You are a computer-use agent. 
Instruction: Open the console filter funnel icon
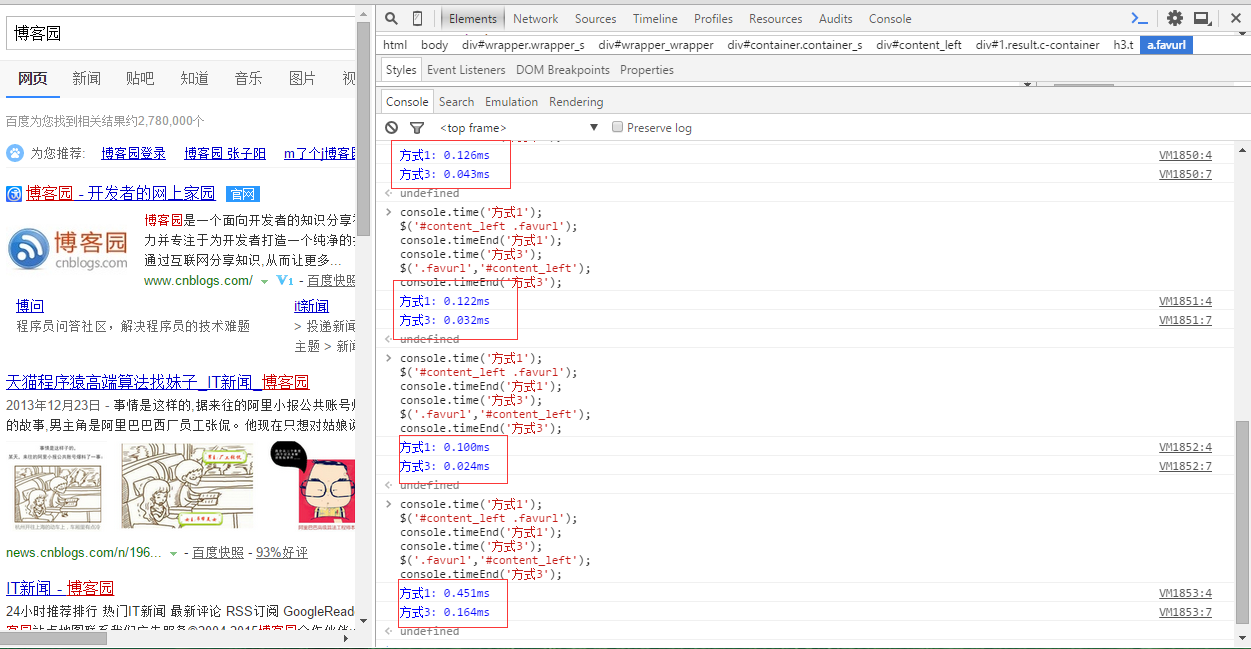[x=417, y=128]
